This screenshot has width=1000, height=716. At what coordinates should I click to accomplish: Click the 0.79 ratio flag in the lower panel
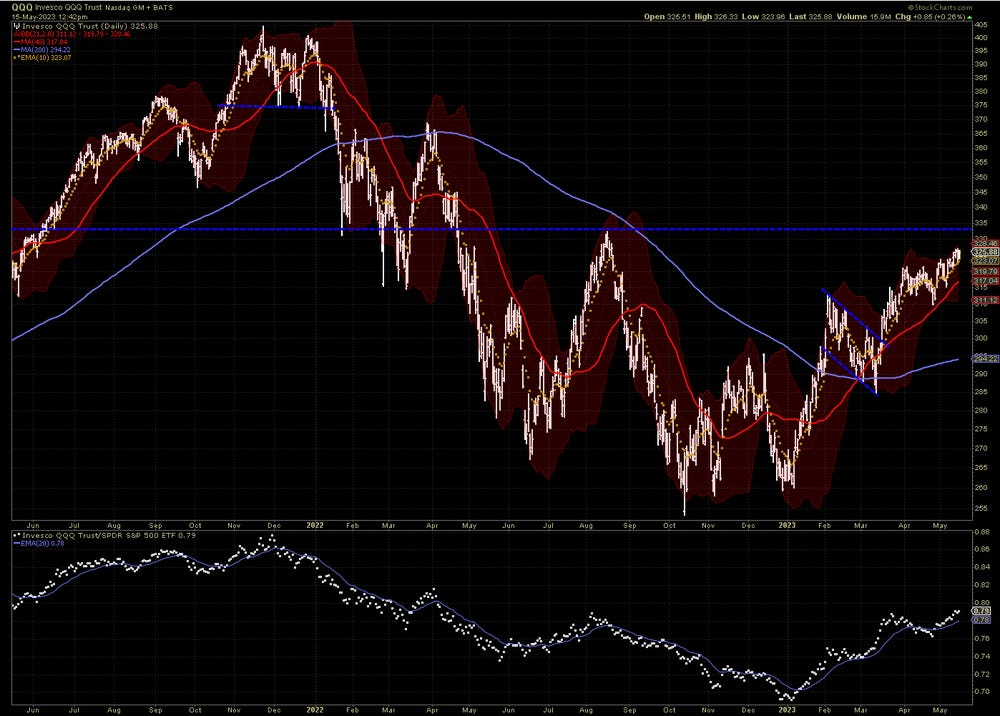tap(982, 611)
